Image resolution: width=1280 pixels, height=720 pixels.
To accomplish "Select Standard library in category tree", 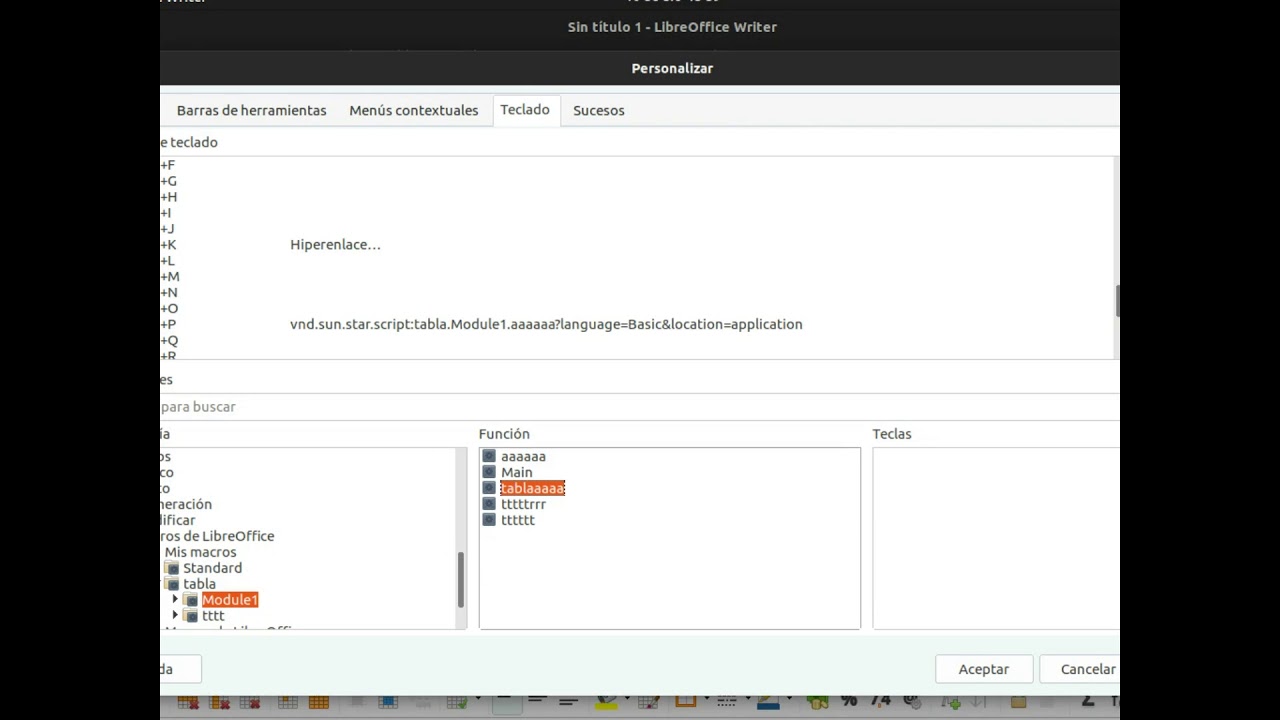I will [212, 568].
